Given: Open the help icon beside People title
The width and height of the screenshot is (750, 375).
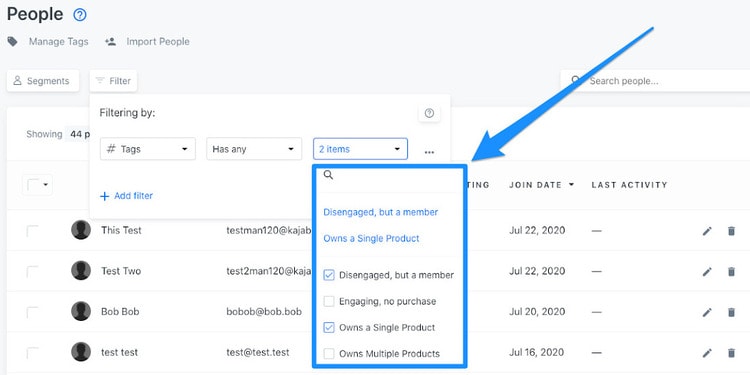Looking at the screenshot, I should pos(80,15).
